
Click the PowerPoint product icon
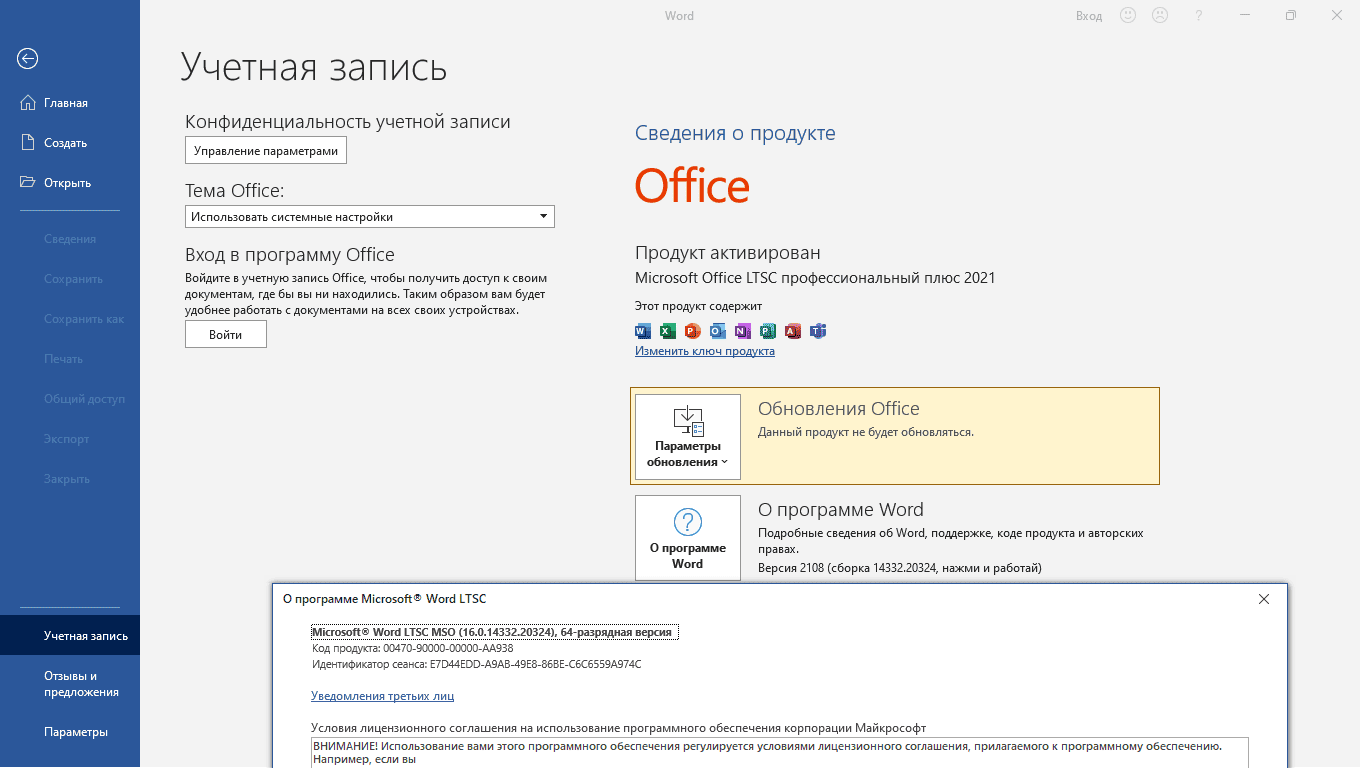(693, 331)
